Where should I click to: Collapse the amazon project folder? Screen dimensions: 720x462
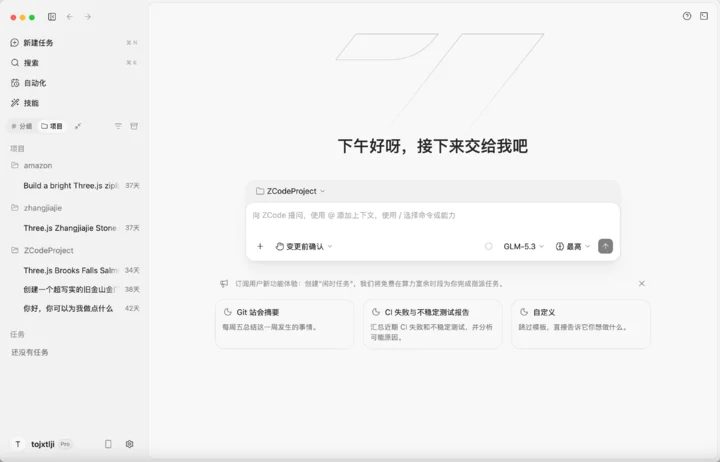click(73, 165)
